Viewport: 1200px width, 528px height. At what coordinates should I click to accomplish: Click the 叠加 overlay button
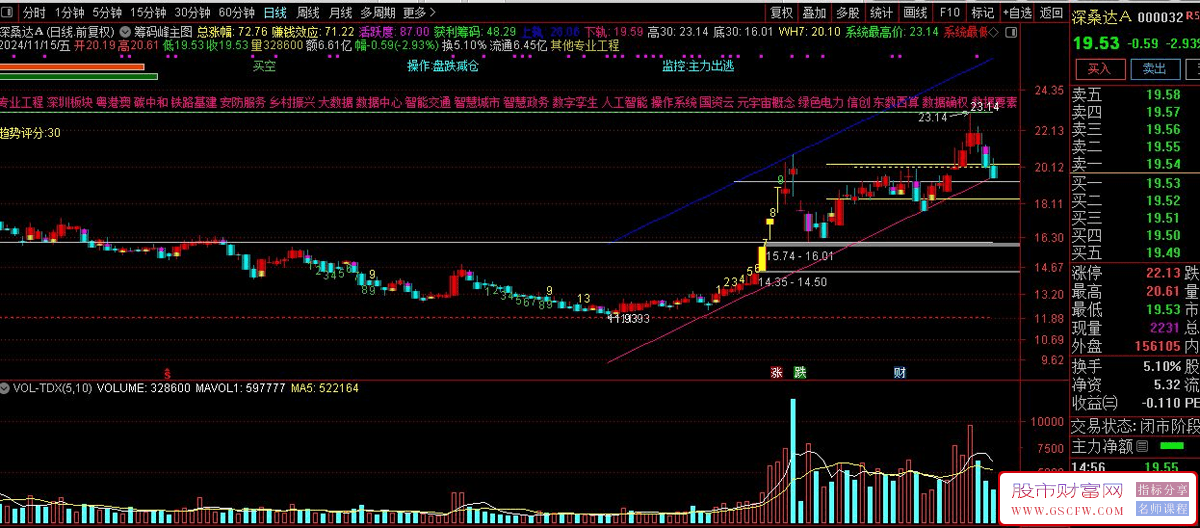pos(815,13)
